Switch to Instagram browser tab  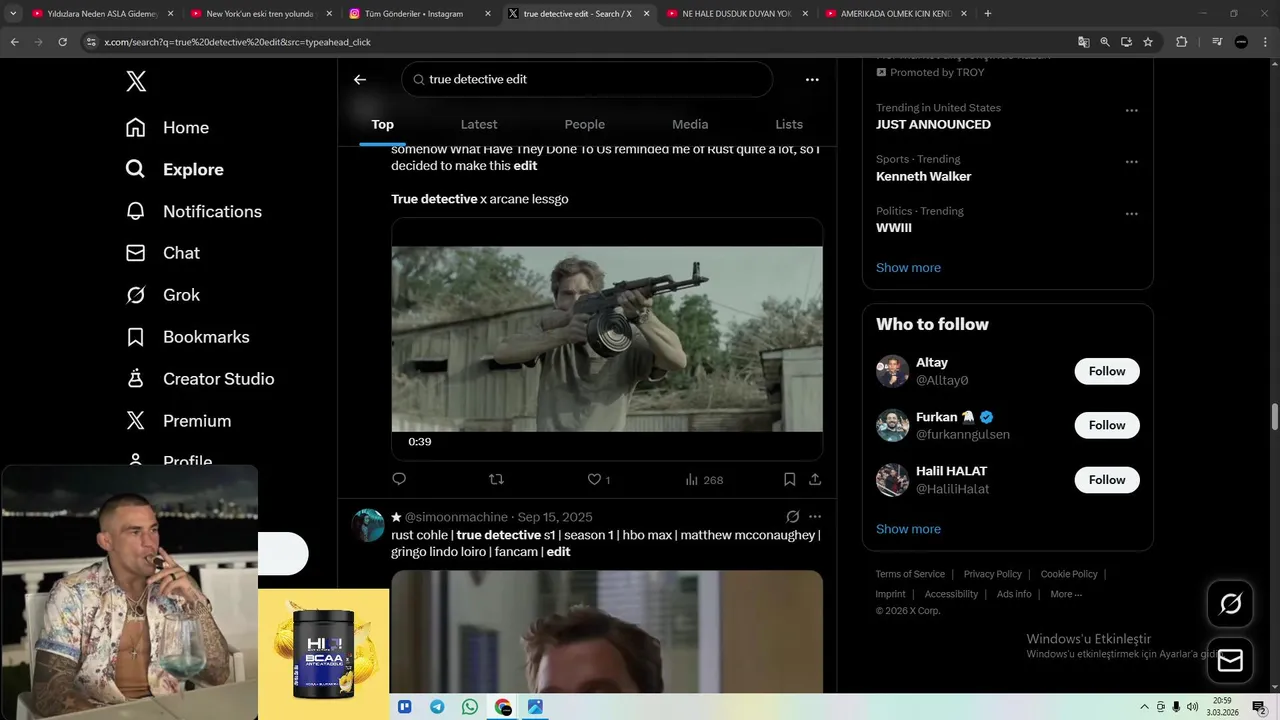coord(419,14)
